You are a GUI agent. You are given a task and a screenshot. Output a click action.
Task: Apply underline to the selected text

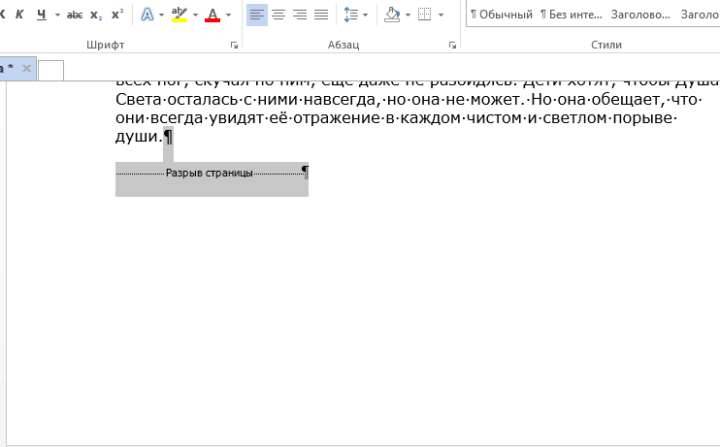pos(41,15)
